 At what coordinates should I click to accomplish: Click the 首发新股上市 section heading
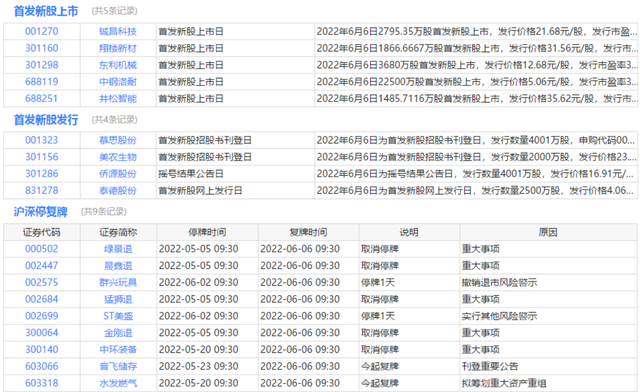click(46, 11)
